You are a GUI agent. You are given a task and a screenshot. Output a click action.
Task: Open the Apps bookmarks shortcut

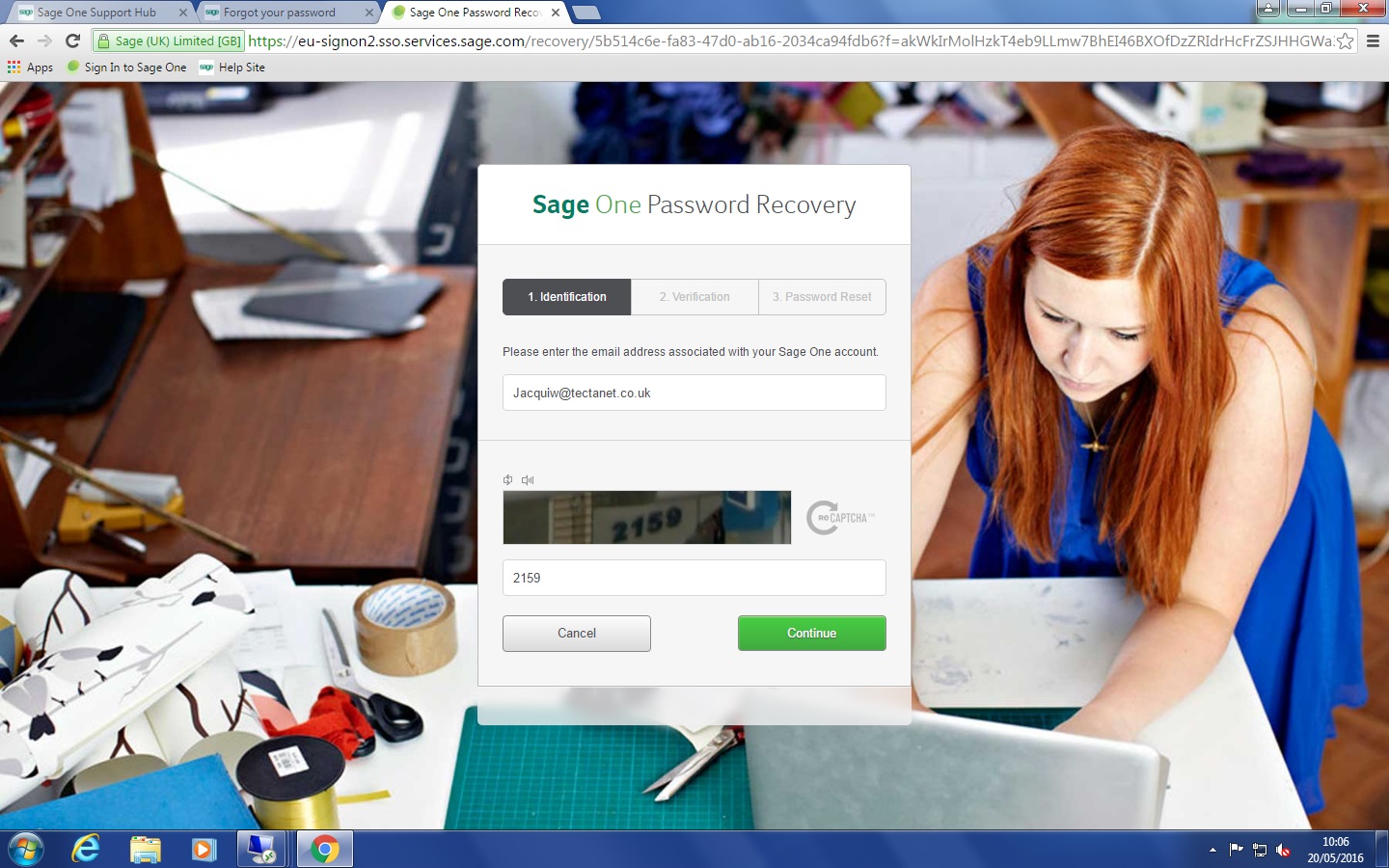point(30,68)
